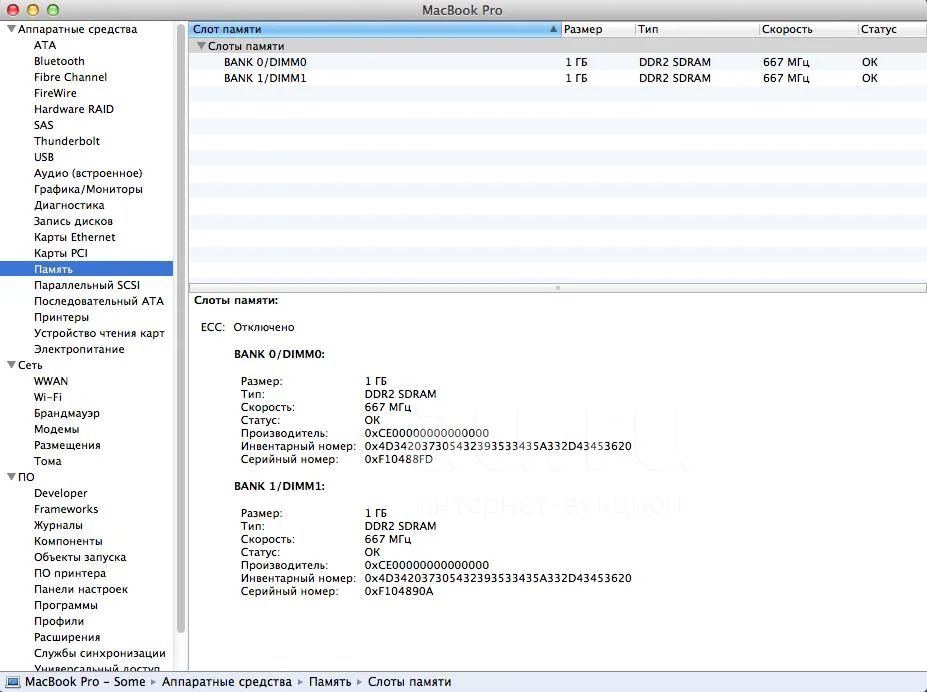The width and height of the screenshot is (927, 692).
Task: Click the sort arrow in Слот памяти header
Action: pos(553,29)
